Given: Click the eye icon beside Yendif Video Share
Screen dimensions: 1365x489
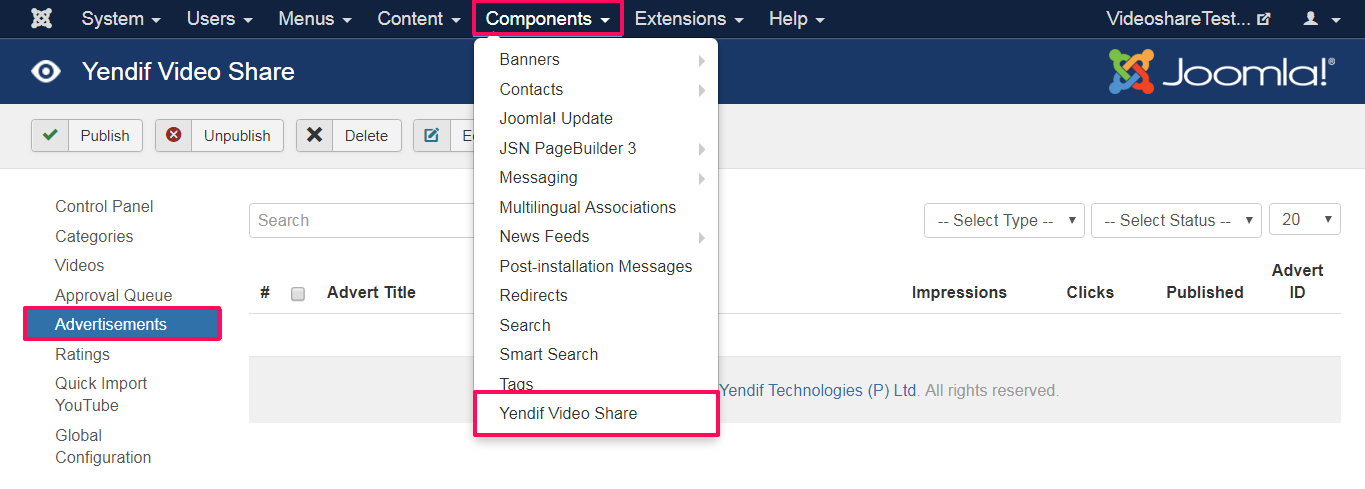Looking at the screenshot, I should (x=46, y=72).
